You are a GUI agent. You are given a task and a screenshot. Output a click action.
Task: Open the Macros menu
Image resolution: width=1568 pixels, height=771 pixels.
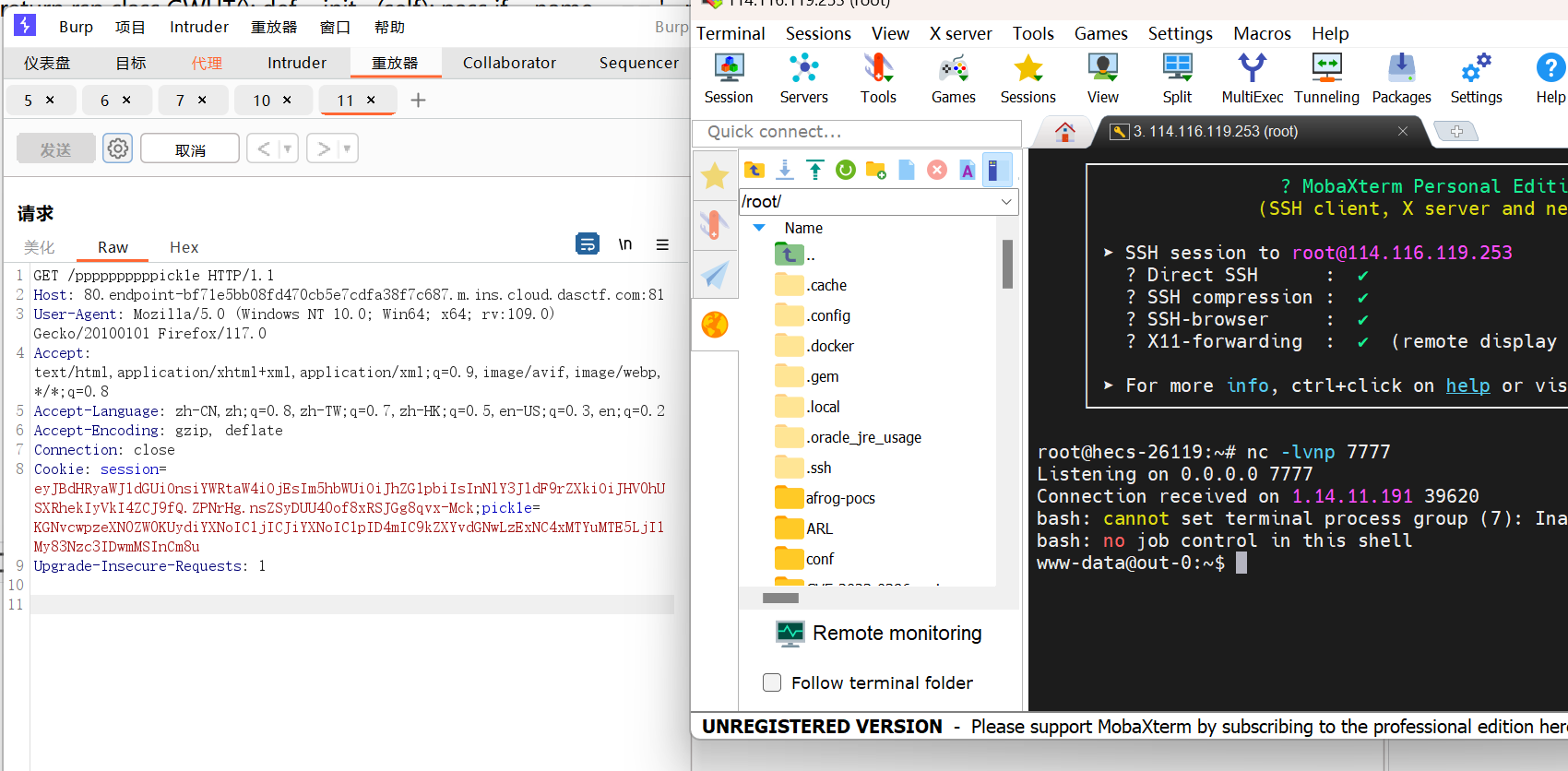(1262, 33)
